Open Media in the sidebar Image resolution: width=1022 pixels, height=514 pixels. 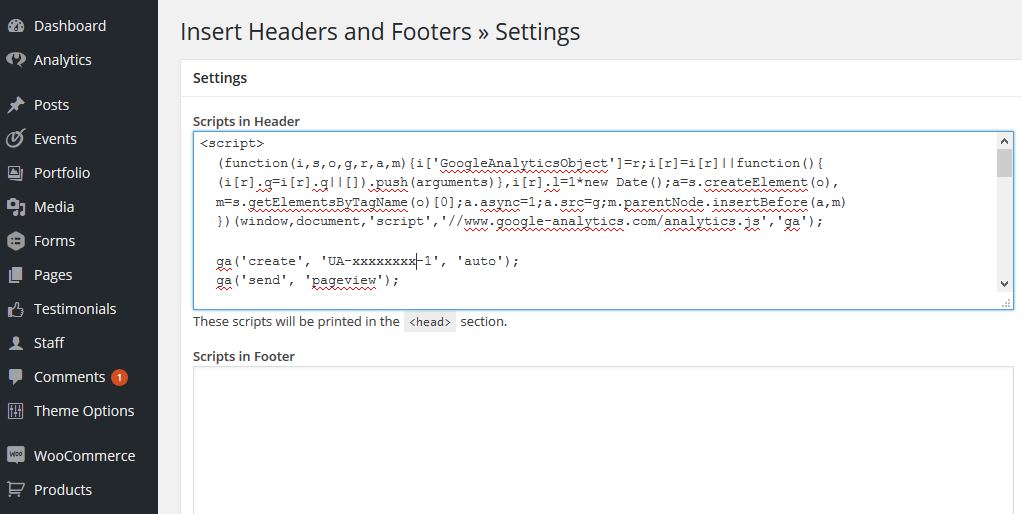pos(54,207)
